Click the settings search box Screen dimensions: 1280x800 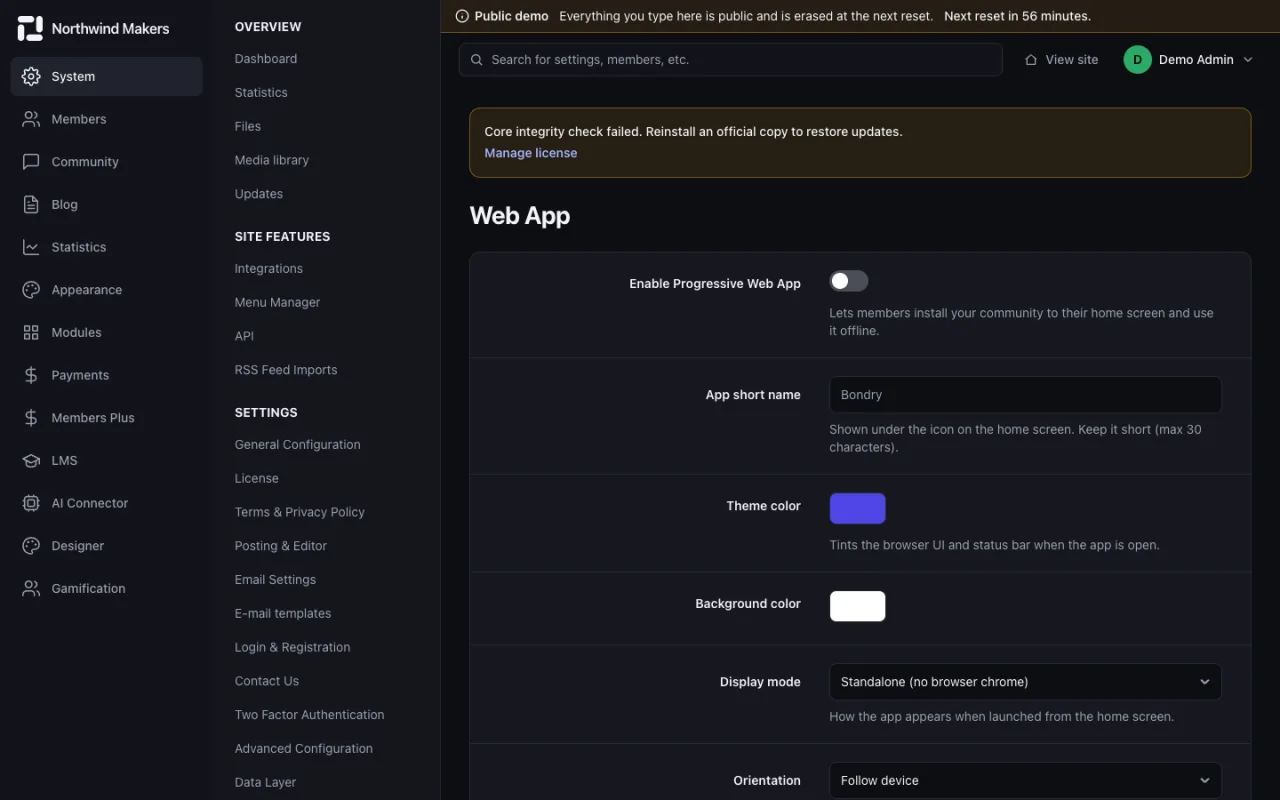click(731, 60)
